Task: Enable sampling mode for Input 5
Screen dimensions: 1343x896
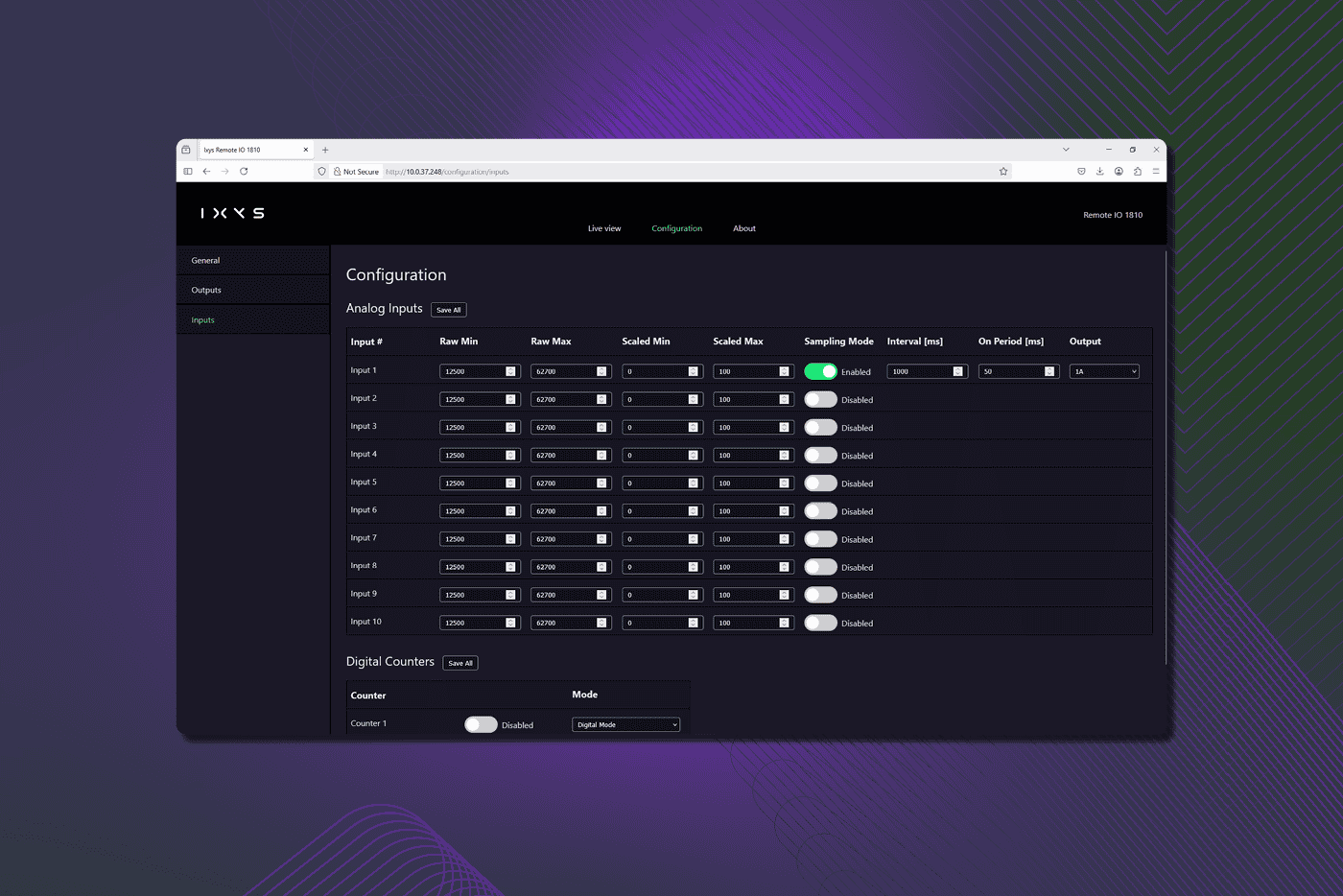Action: point(820,483)
